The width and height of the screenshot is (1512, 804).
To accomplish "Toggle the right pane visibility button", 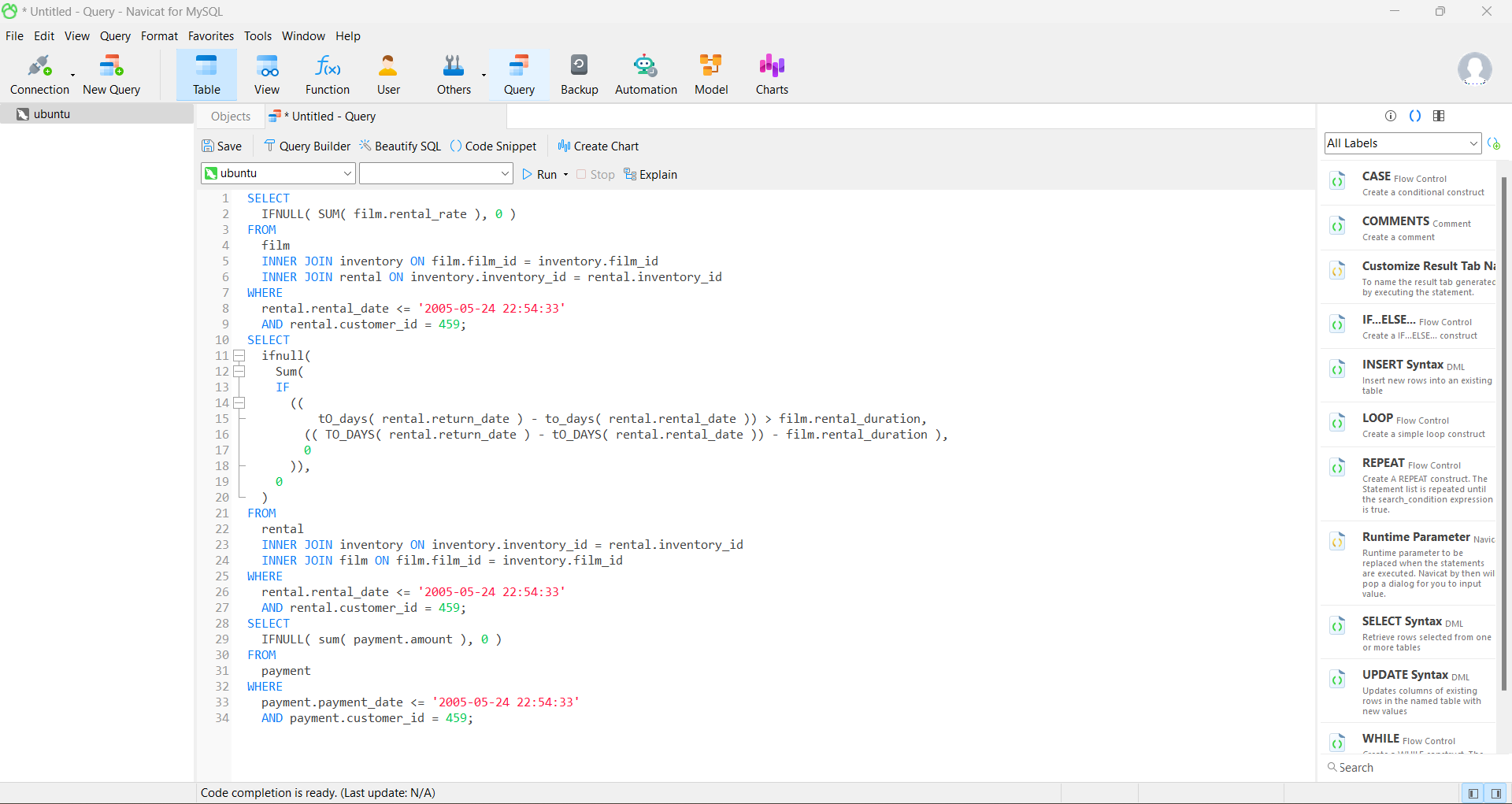I will coord(1495,793).
